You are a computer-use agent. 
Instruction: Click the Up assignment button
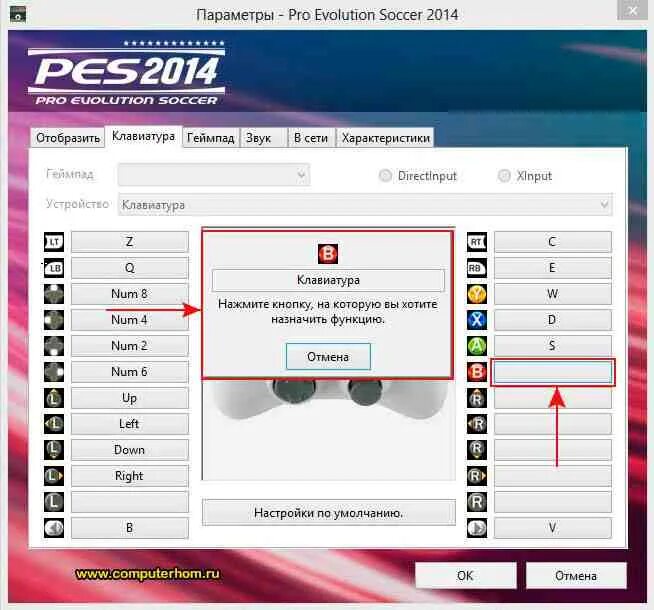click(x=130, y=398)
